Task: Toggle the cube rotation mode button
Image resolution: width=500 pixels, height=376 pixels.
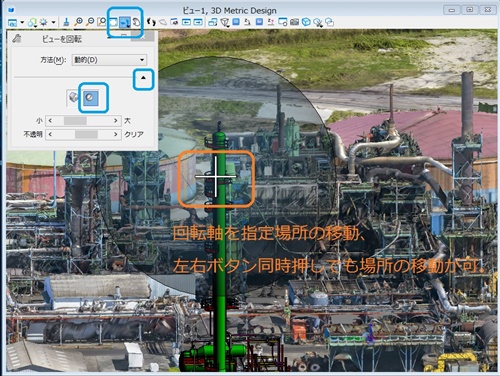Action: click(73, 98)
